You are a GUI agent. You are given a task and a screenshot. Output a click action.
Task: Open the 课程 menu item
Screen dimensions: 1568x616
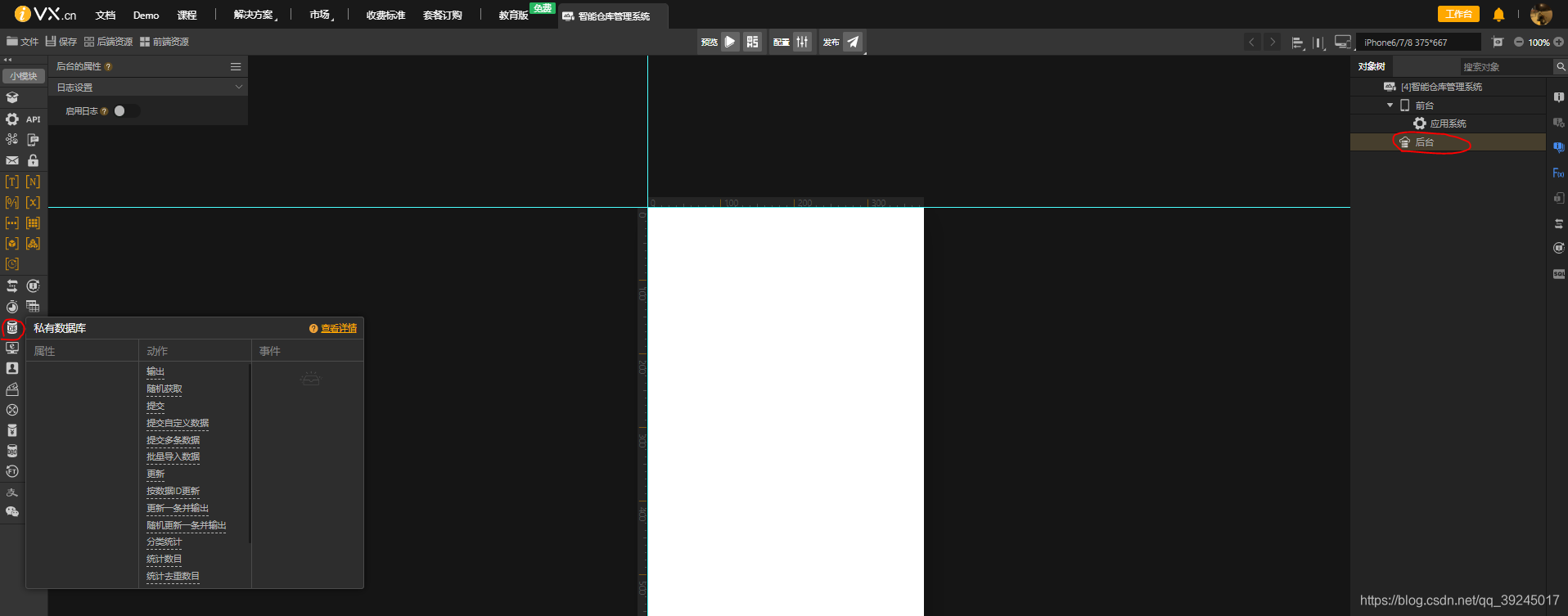click(187, 16)
